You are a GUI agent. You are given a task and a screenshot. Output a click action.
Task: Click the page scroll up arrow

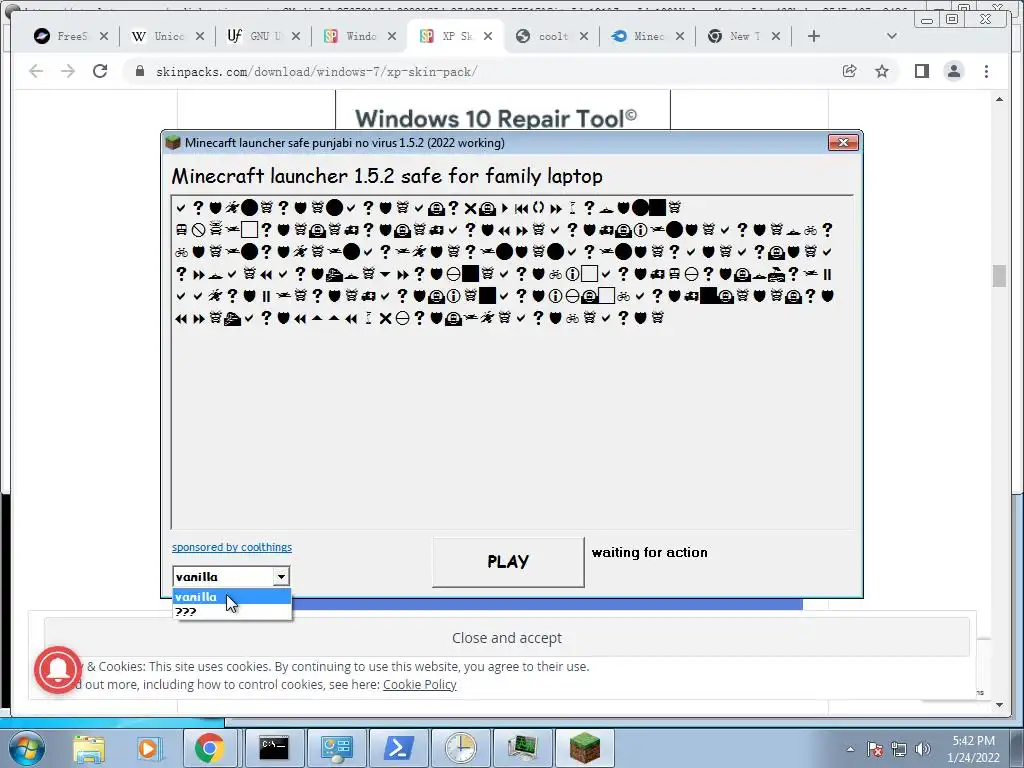coord(999,99)
